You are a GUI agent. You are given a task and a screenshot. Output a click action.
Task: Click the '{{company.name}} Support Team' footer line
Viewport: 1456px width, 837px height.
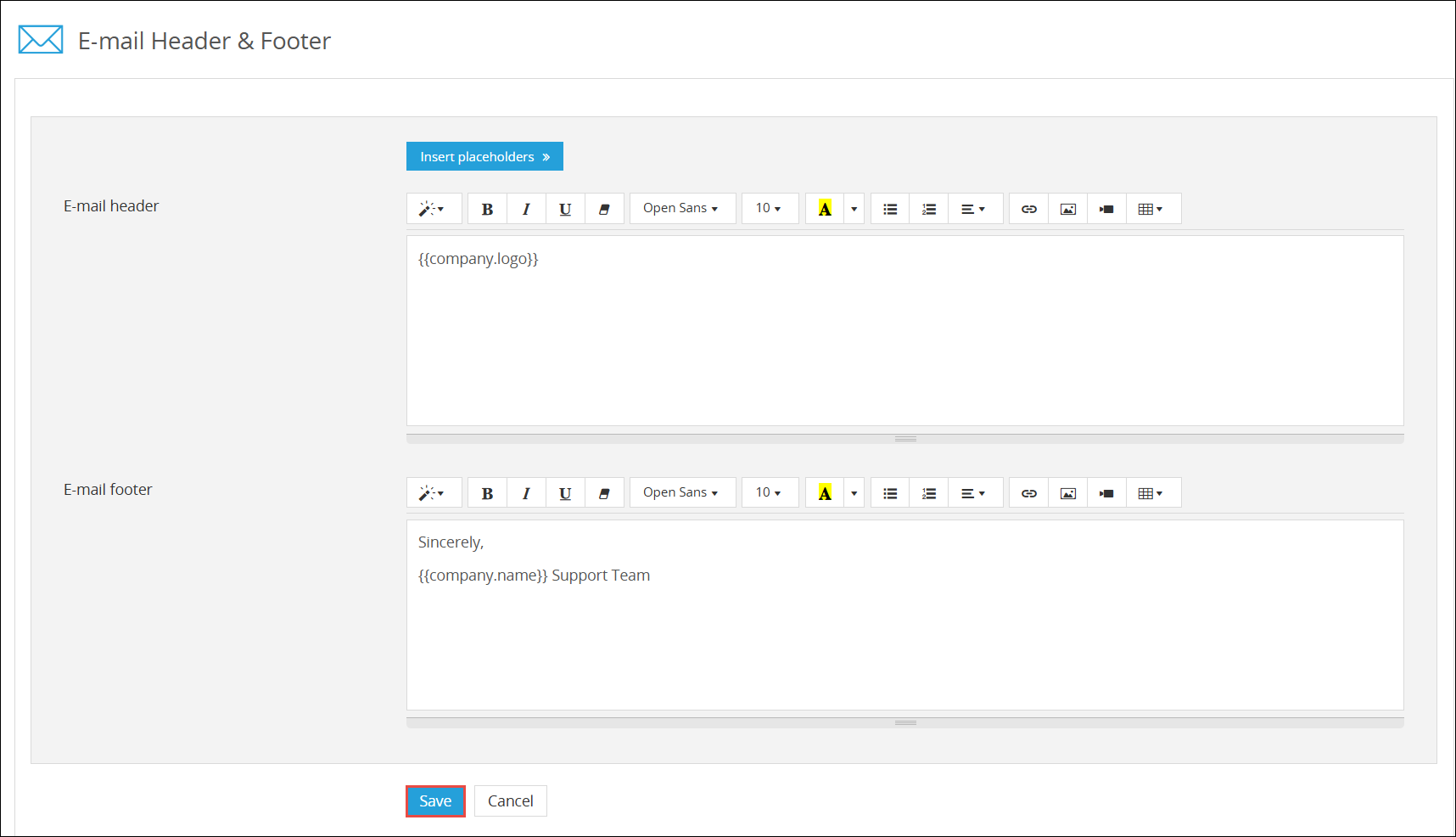click(x=534, y=576)
